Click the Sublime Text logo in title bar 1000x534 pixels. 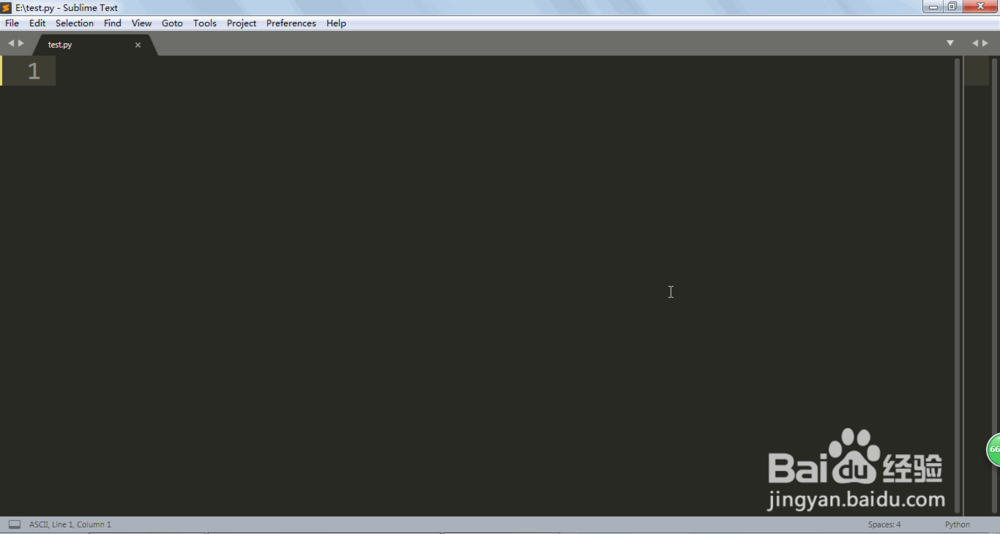click(6, 8)
